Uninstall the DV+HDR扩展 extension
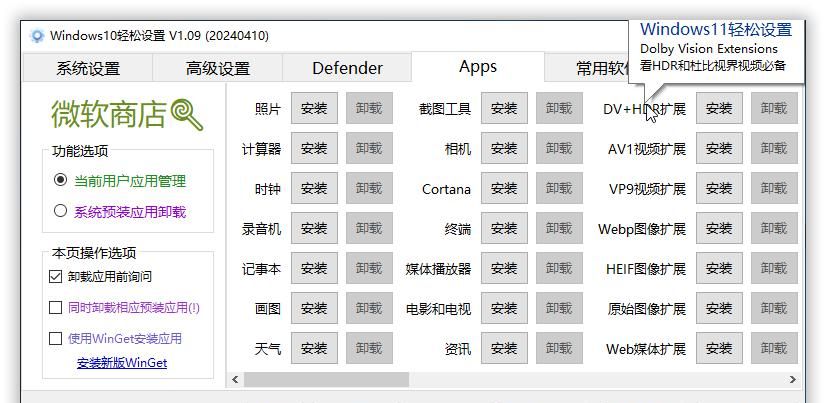The height and width of the screenshot is (403, 826). pyautogui.click(x=774, y=109)
